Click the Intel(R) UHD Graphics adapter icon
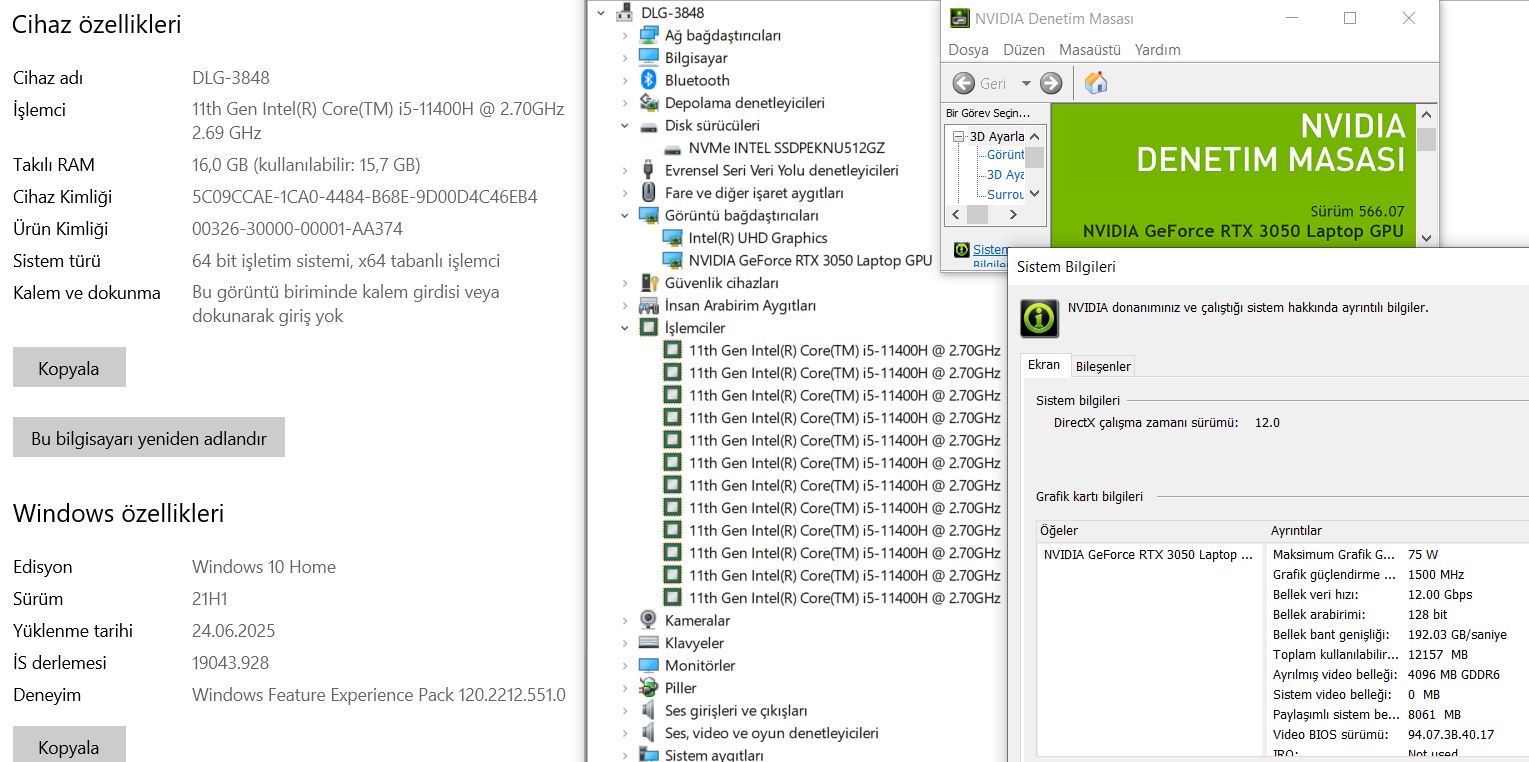 click(x=672, y=238)
